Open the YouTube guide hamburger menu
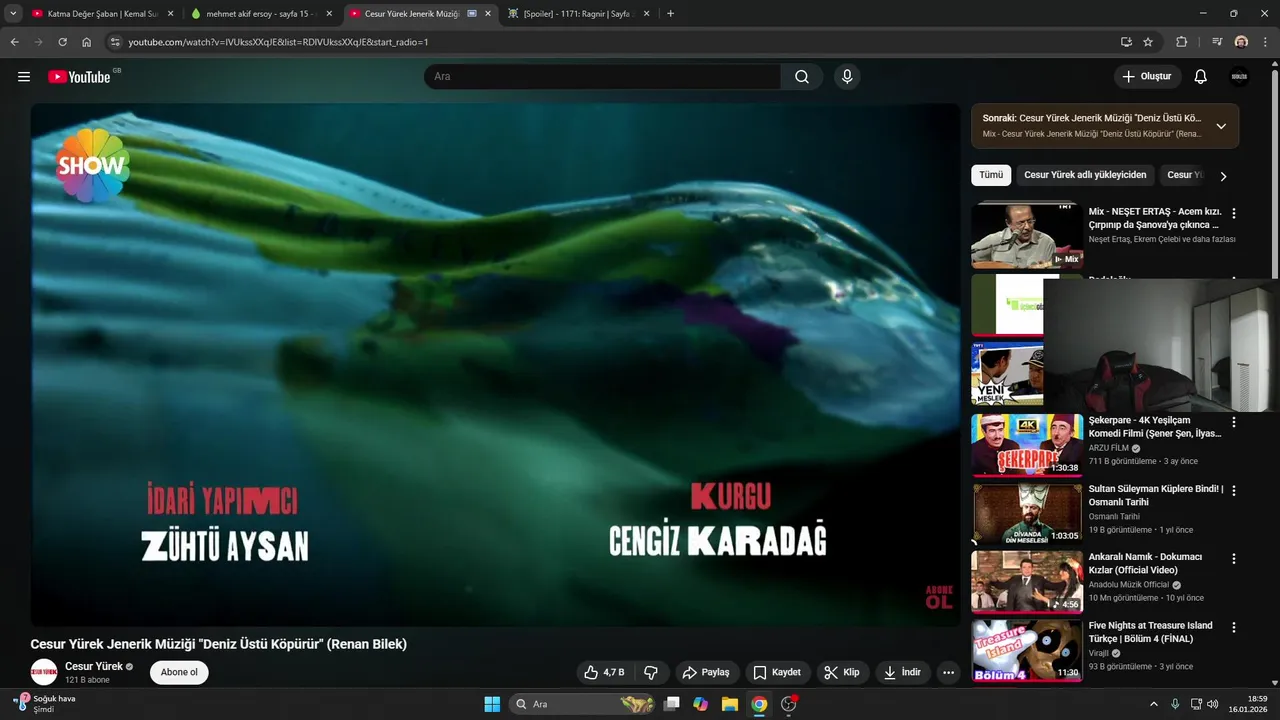 tap(24, 77)
